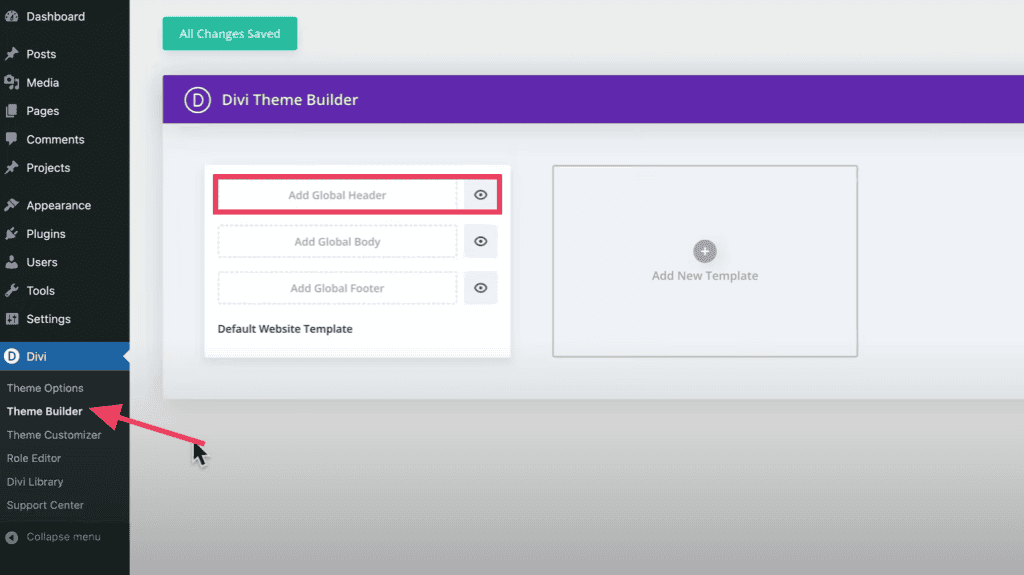Screen dimensions: 1024x575
Task: Click the Pages document icon
Action: [x=12, y=111]
